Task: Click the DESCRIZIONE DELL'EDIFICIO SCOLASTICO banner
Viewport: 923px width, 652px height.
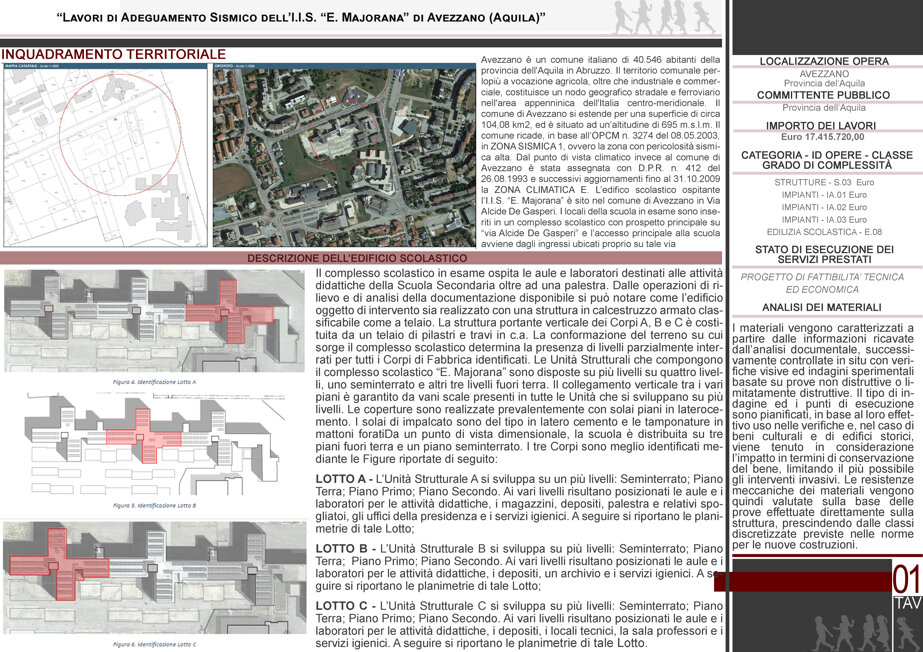Action: pyautogui.click(x=357, y=258)
